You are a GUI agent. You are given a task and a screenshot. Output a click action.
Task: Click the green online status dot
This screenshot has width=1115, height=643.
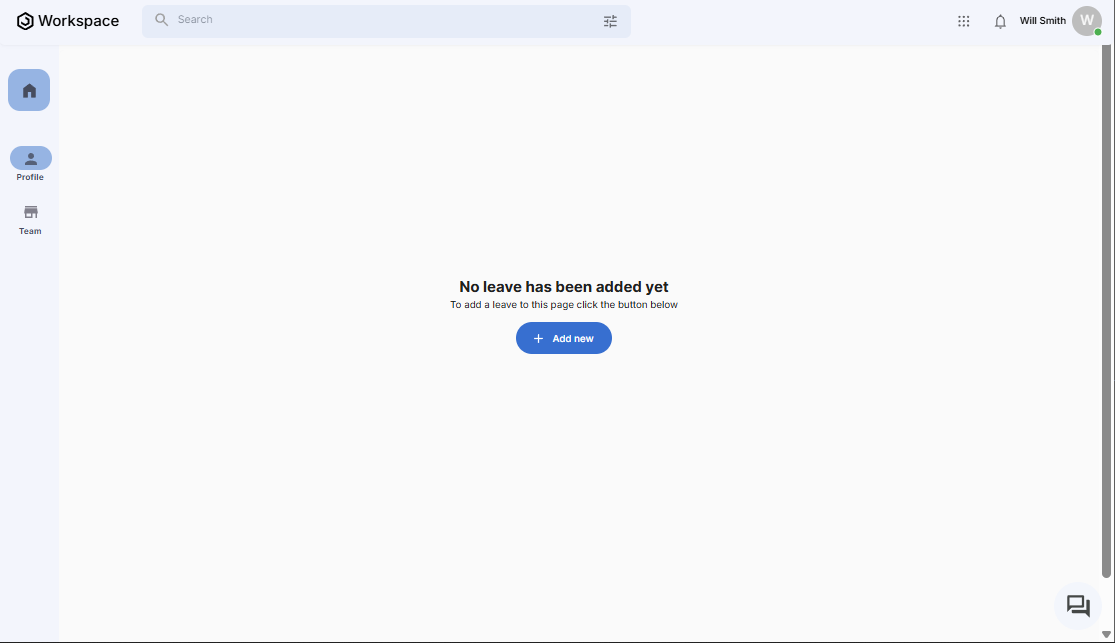(1097, 33)
